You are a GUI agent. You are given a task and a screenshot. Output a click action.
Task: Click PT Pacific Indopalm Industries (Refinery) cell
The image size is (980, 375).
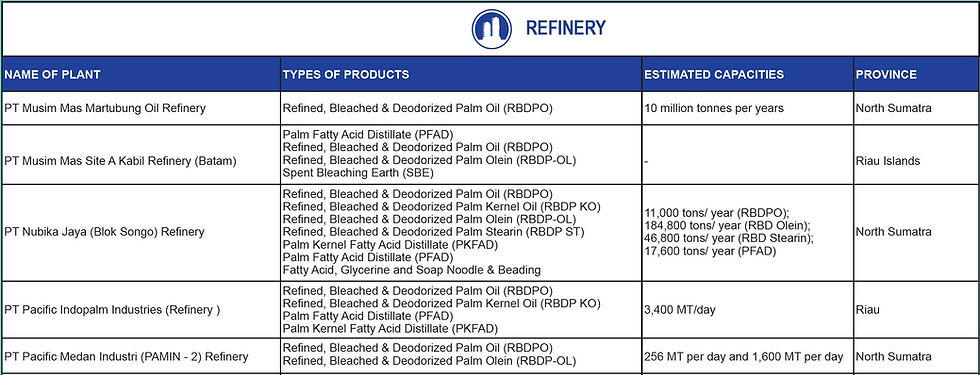point(141,310)
